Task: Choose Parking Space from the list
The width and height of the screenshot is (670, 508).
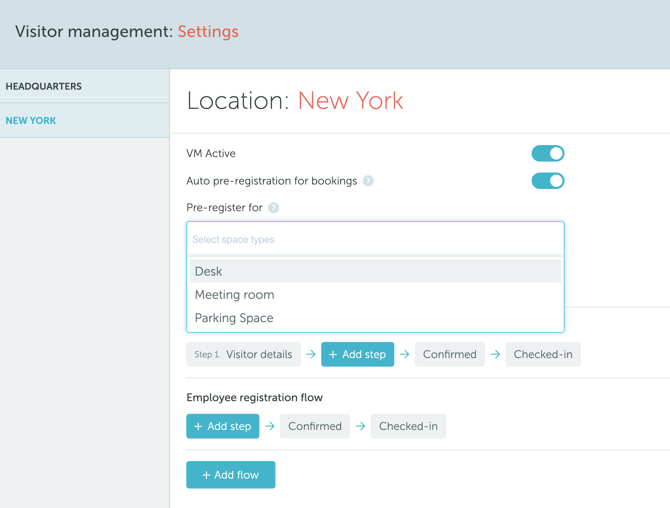Action: coord(375,318)
